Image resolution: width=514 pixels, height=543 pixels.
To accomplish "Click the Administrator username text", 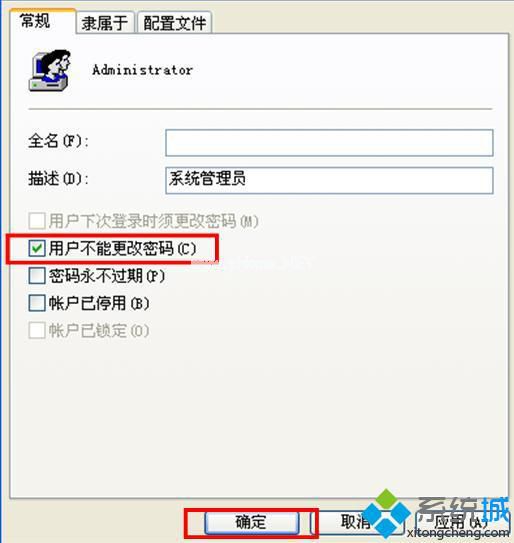I will coord(142,70).
